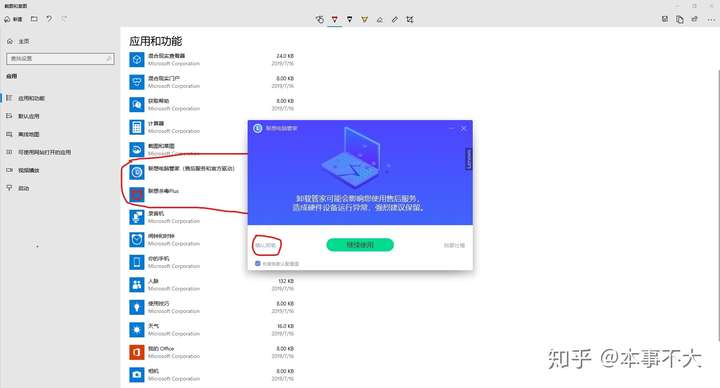Save the snip with the save icon
Screen dimensions: 720x388
point(664,19)
